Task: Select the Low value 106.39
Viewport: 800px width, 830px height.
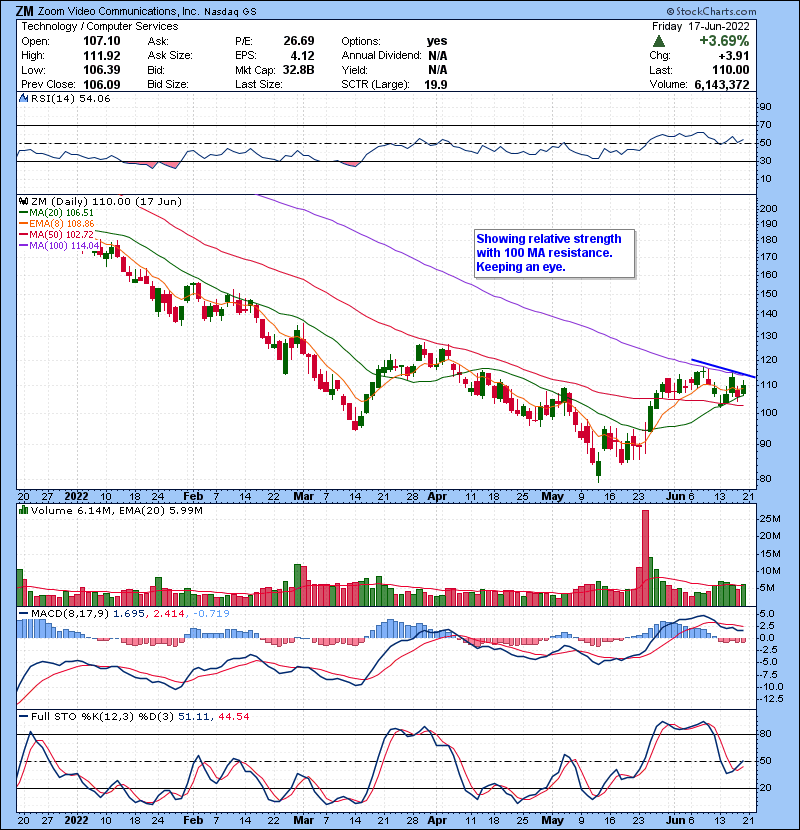Action: point(102,70)
